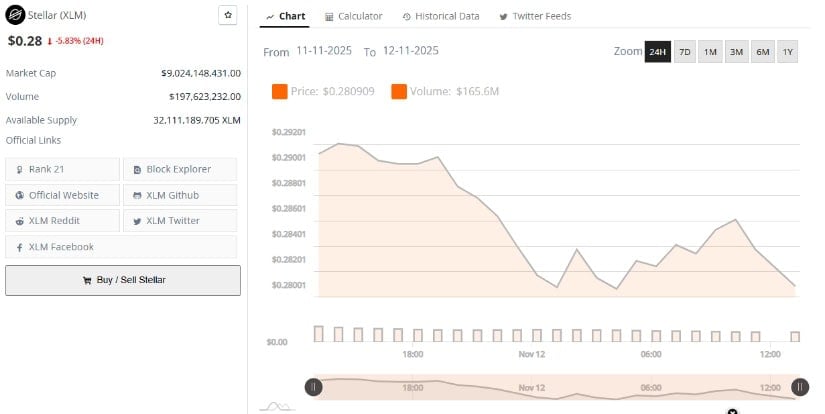Switch chart zoom to 1Y
The width and height of the screenshot is (825, 414).
[787, 52]
